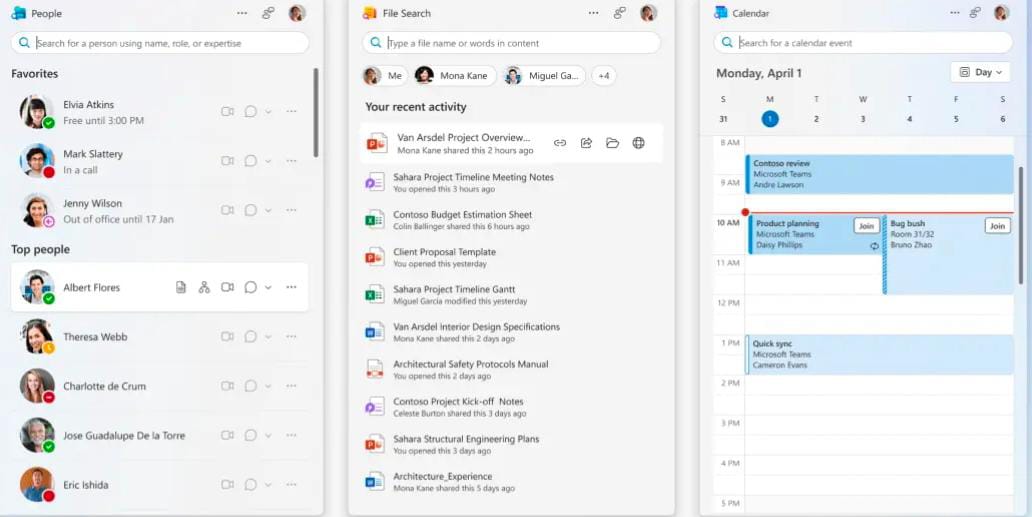Open more options for Jose Guadalupe De la Torre
Viewport: 1032px width, 517px height.
pyautogui.click(x=292, y=435)
